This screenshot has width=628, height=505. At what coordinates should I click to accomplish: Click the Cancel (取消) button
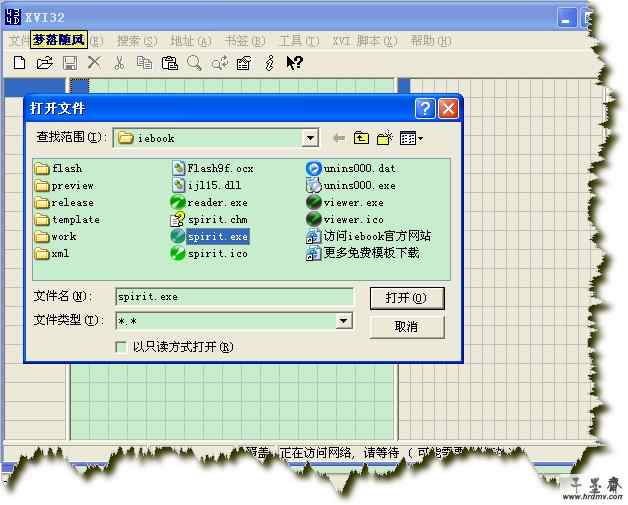(407, 327)
